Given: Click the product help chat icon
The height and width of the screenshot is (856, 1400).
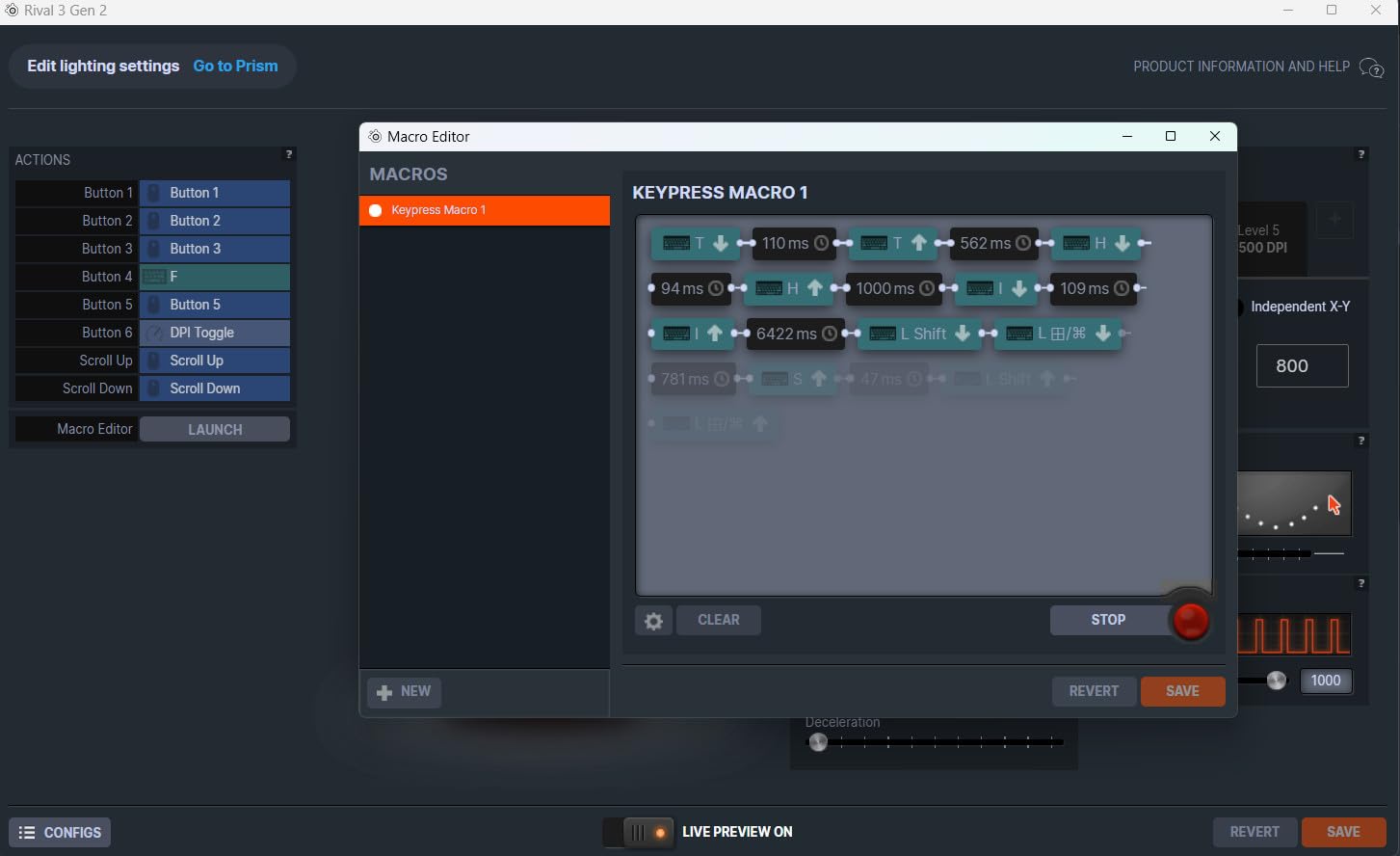Looking at the screenshot, I should [1370, 67].
